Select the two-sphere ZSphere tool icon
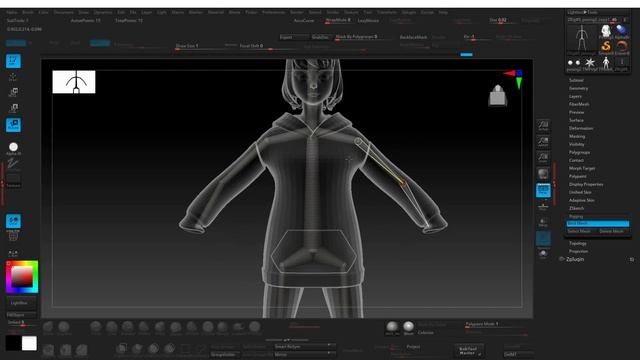 (574, 62)
